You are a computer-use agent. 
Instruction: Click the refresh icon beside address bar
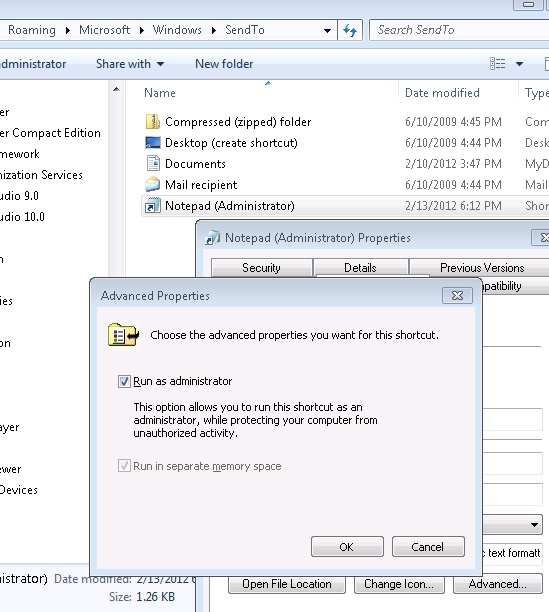(x=350, y=30)
